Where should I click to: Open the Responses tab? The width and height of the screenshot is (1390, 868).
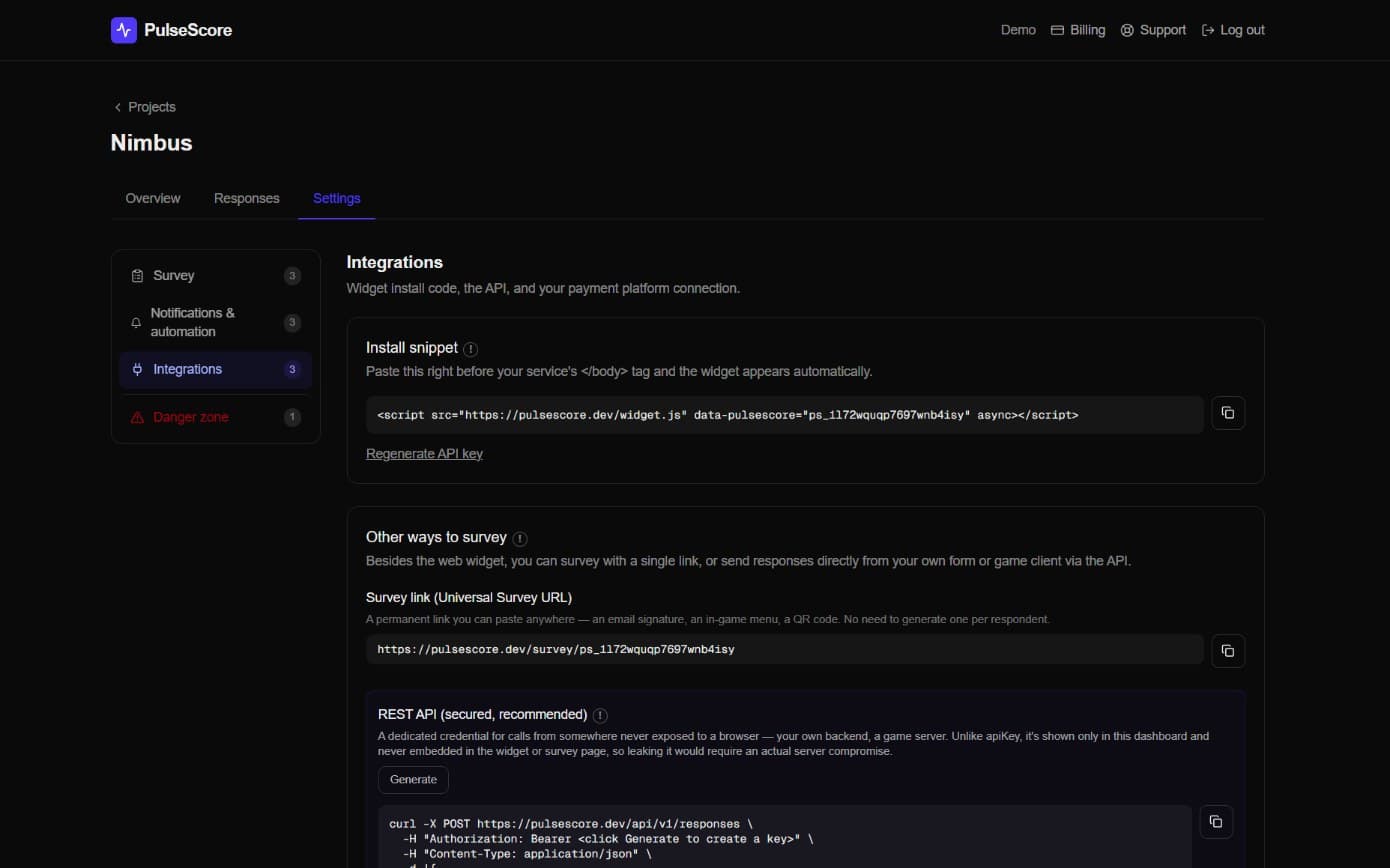pyautogui.click(x=247, y=198)
